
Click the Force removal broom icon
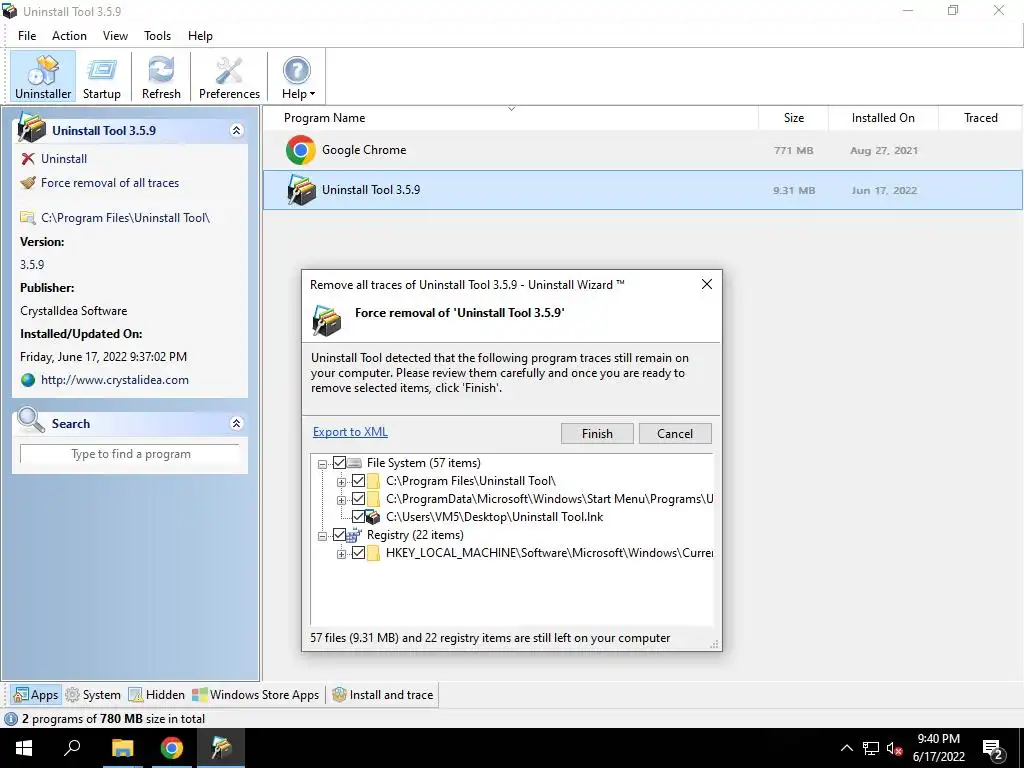pos(27,183)
